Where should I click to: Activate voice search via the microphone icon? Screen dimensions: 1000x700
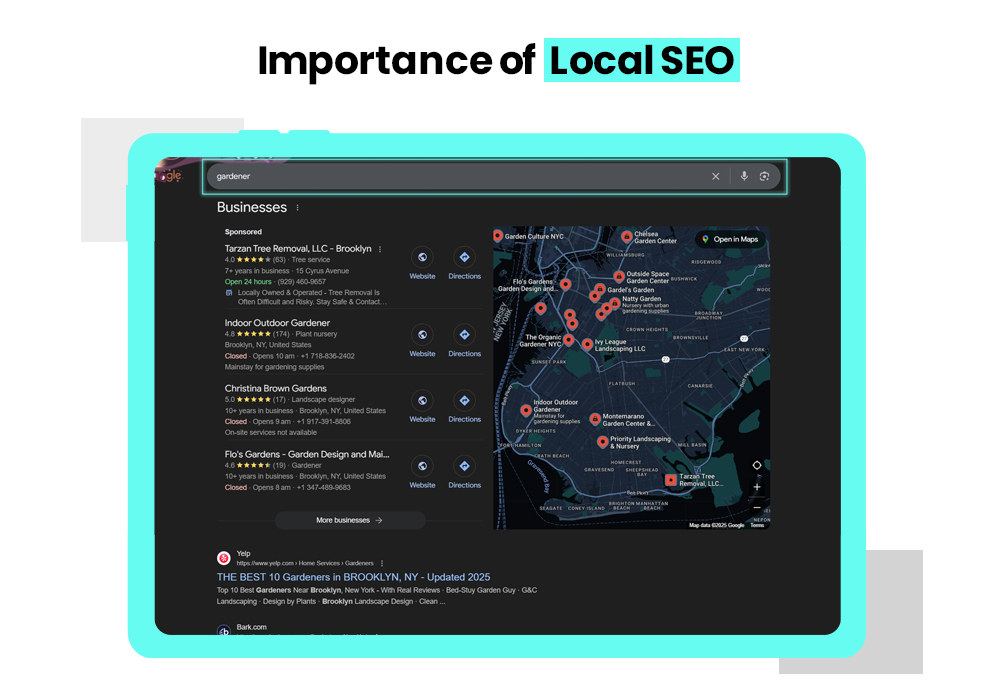tap(743, 176)
